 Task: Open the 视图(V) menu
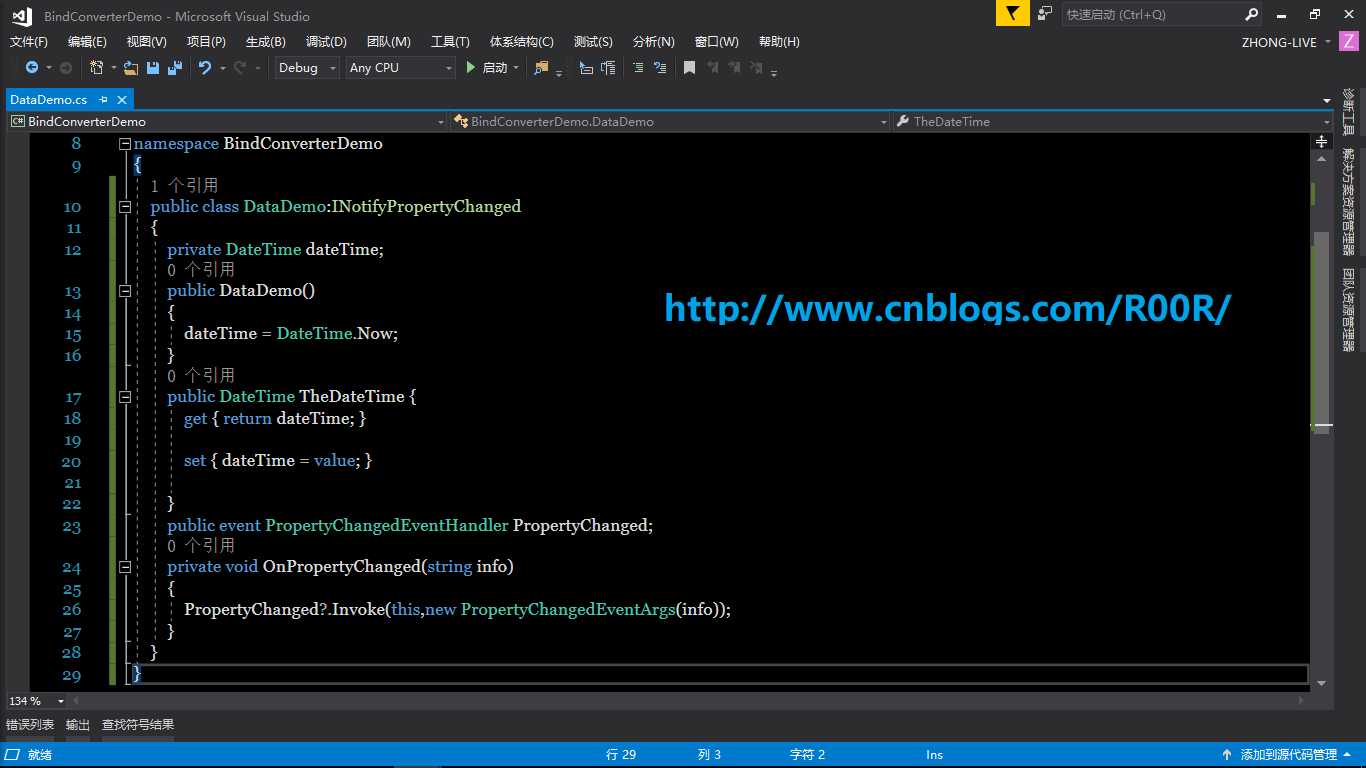[x=146, y=42]
